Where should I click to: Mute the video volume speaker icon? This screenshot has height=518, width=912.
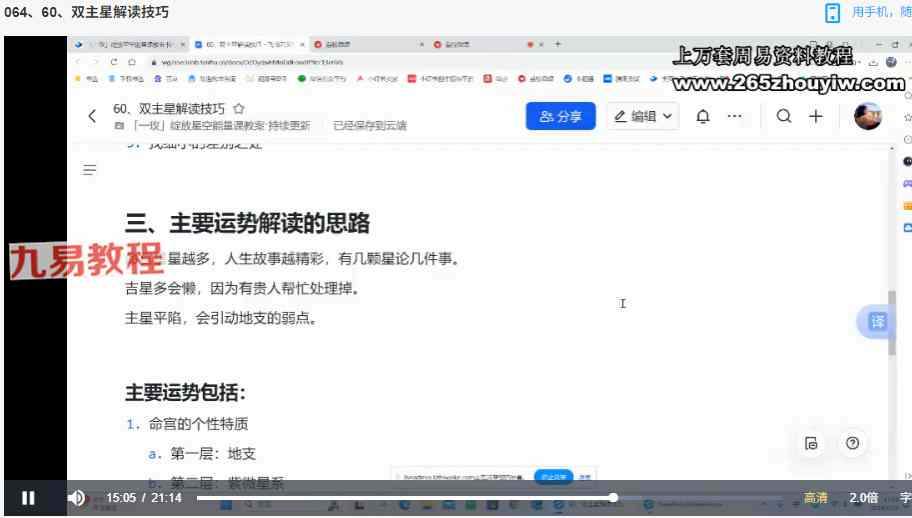76,497
